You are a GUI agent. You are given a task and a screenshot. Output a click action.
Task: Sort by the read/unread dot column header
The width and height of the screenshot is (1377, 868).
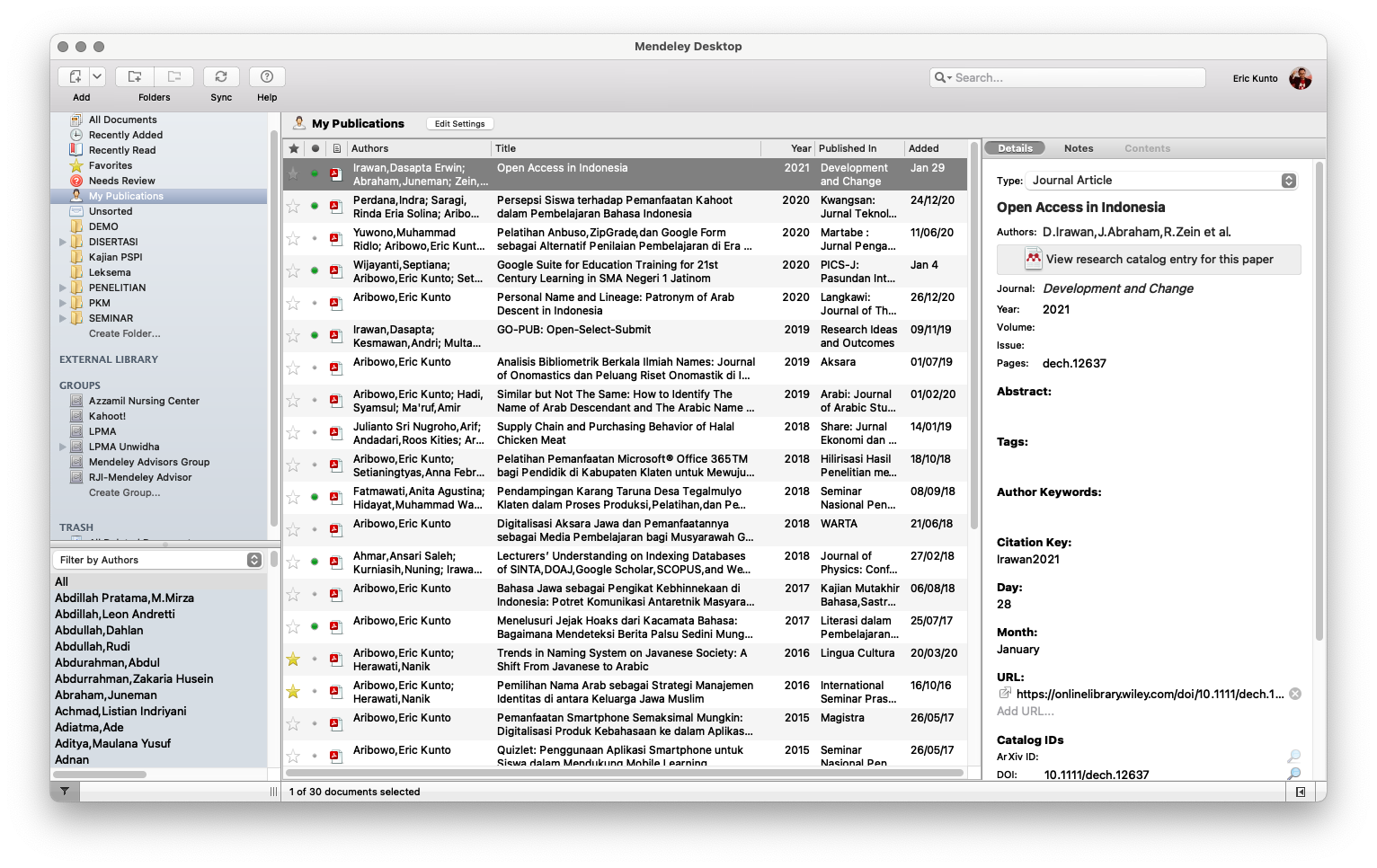pos(315,148)
